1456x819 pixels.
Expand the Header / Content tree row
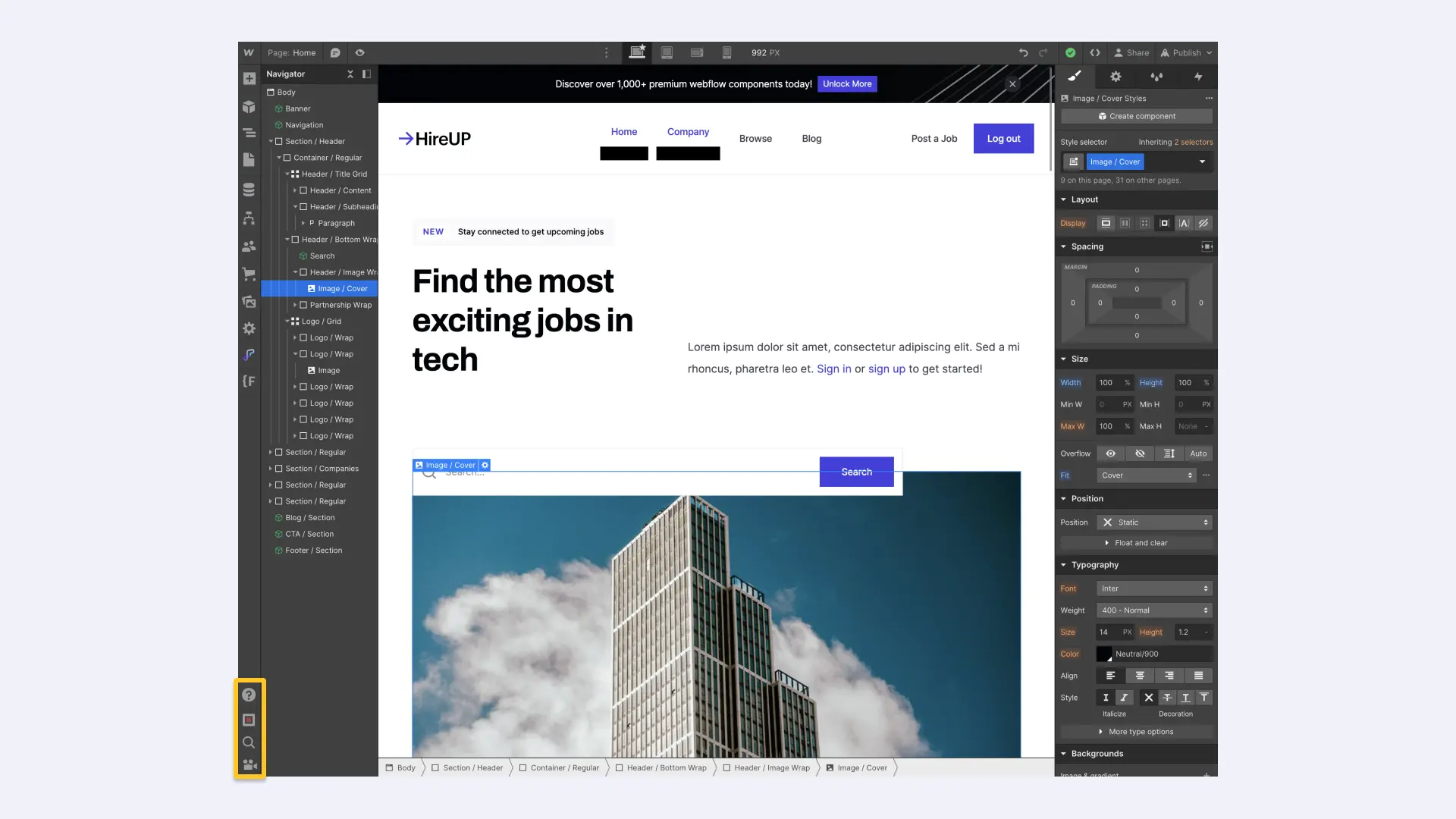pos(295,191)
